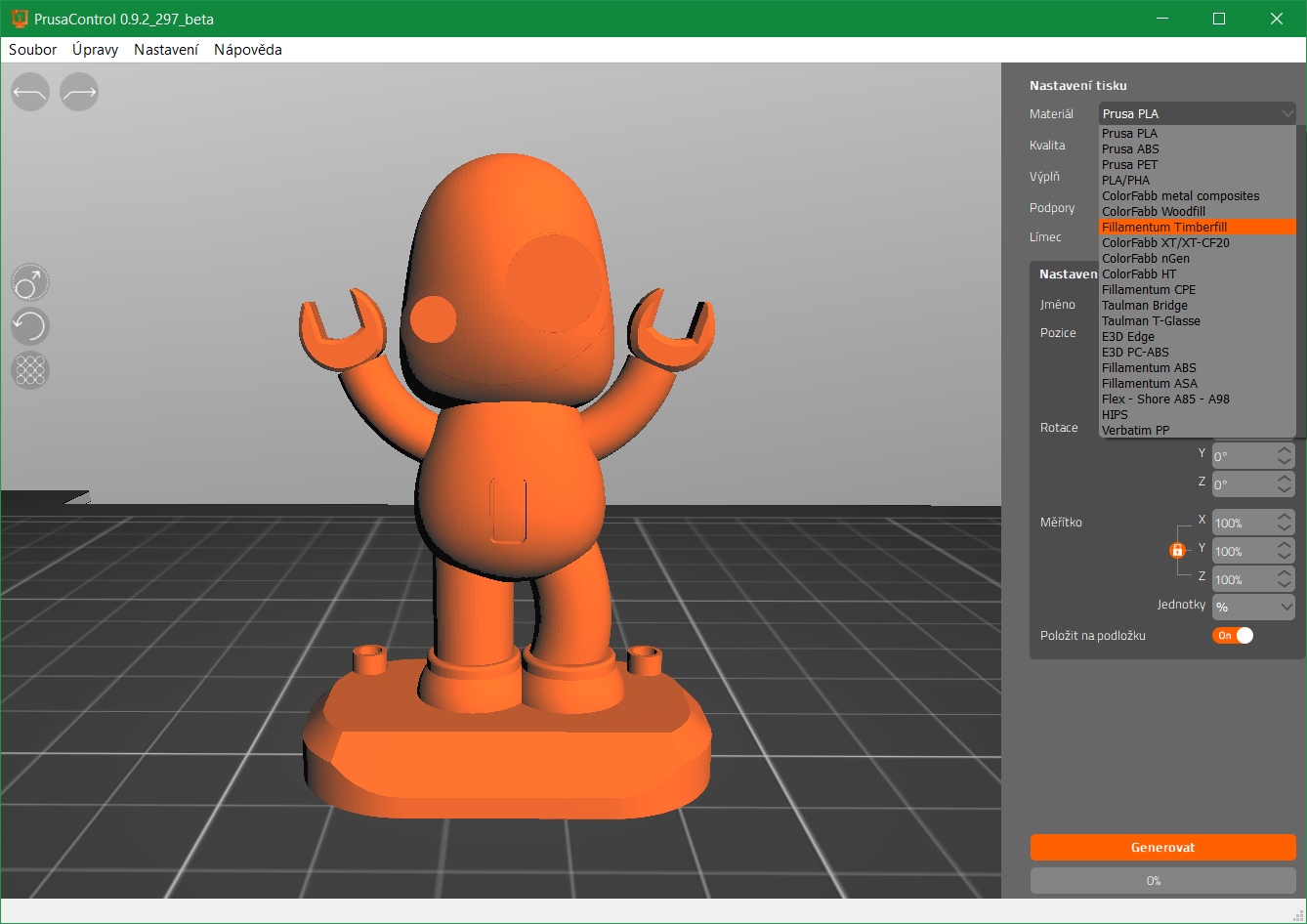Open the Nastavení menu
The height and width of the screenshot is (924, 1307).
166,50
